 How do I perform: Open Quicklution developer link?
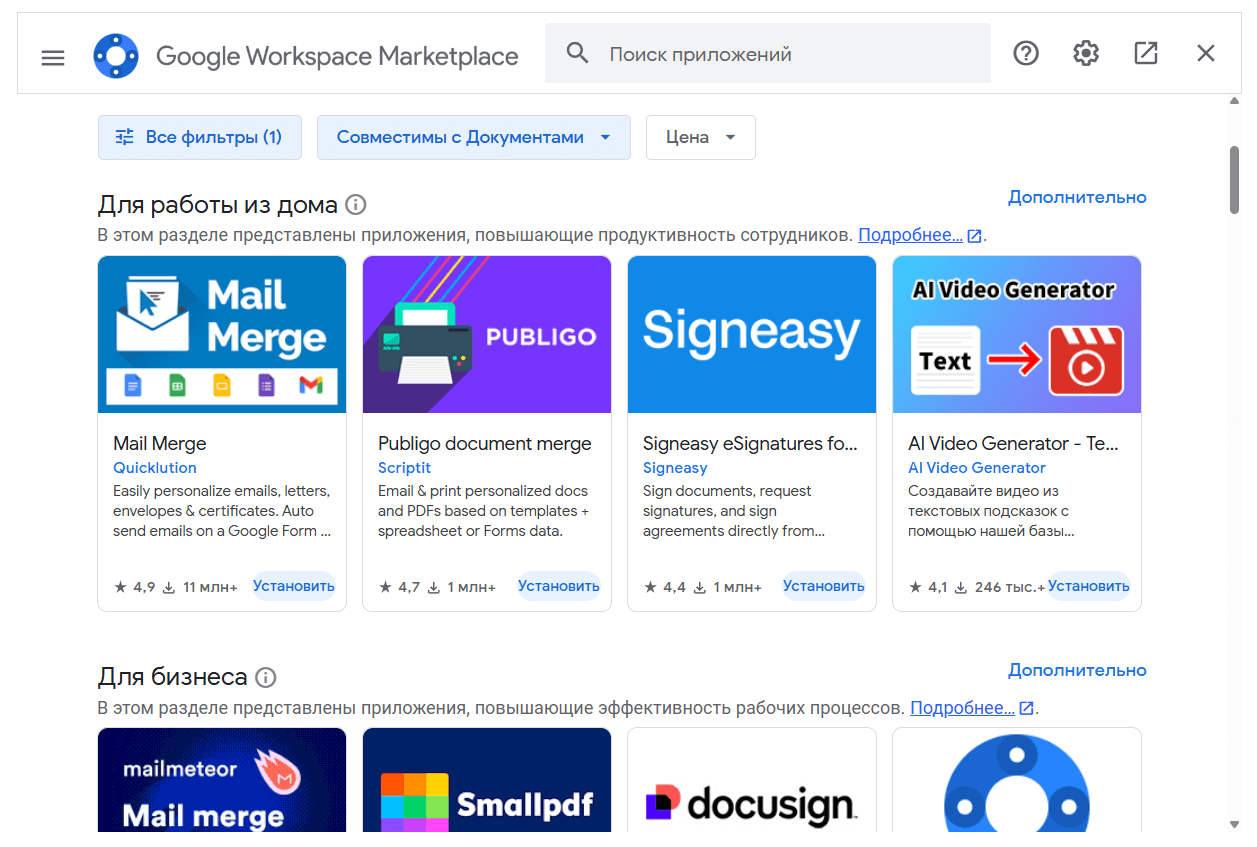[155, 468]
